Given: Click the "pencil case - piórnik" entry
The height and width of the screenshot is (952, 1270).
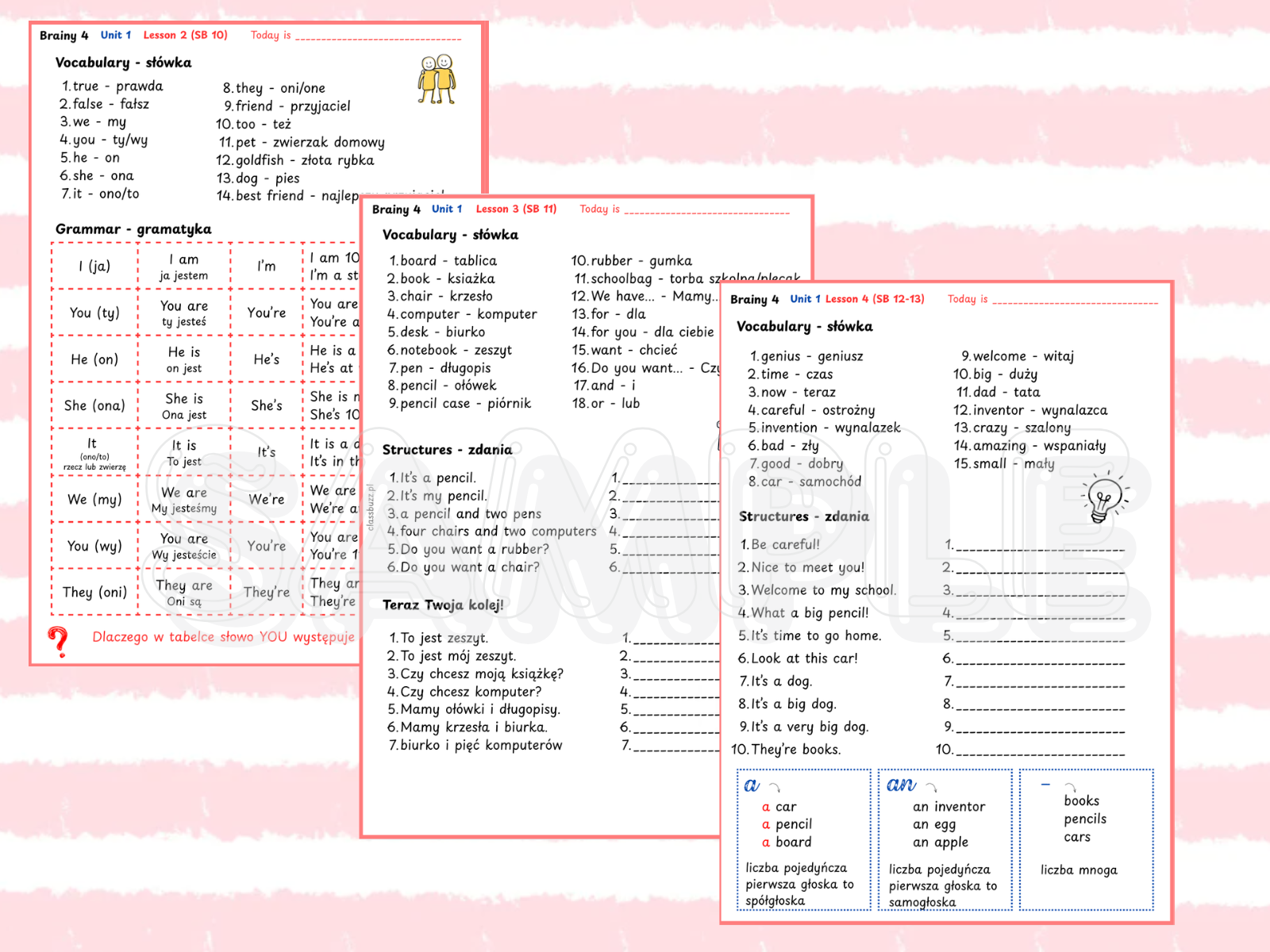Looking at the screenshot, I should pyautogui.click(x=459, y=403).
